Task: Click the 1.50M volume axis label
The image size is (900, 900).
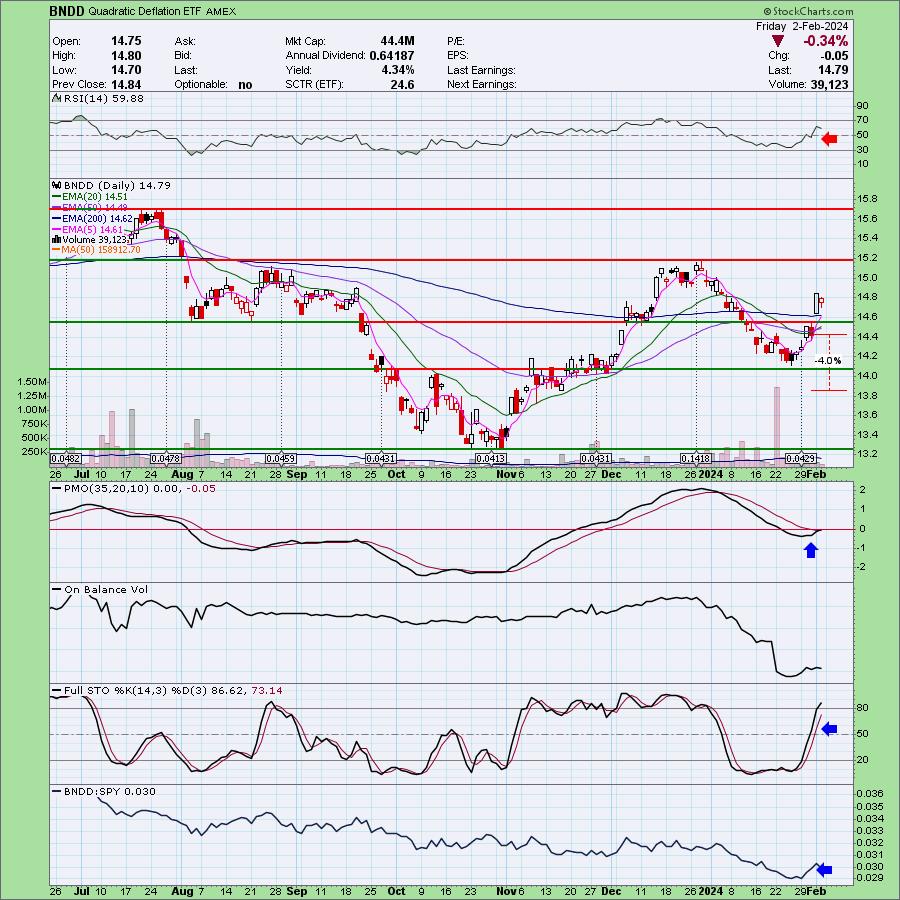Action: click(33, 382)
